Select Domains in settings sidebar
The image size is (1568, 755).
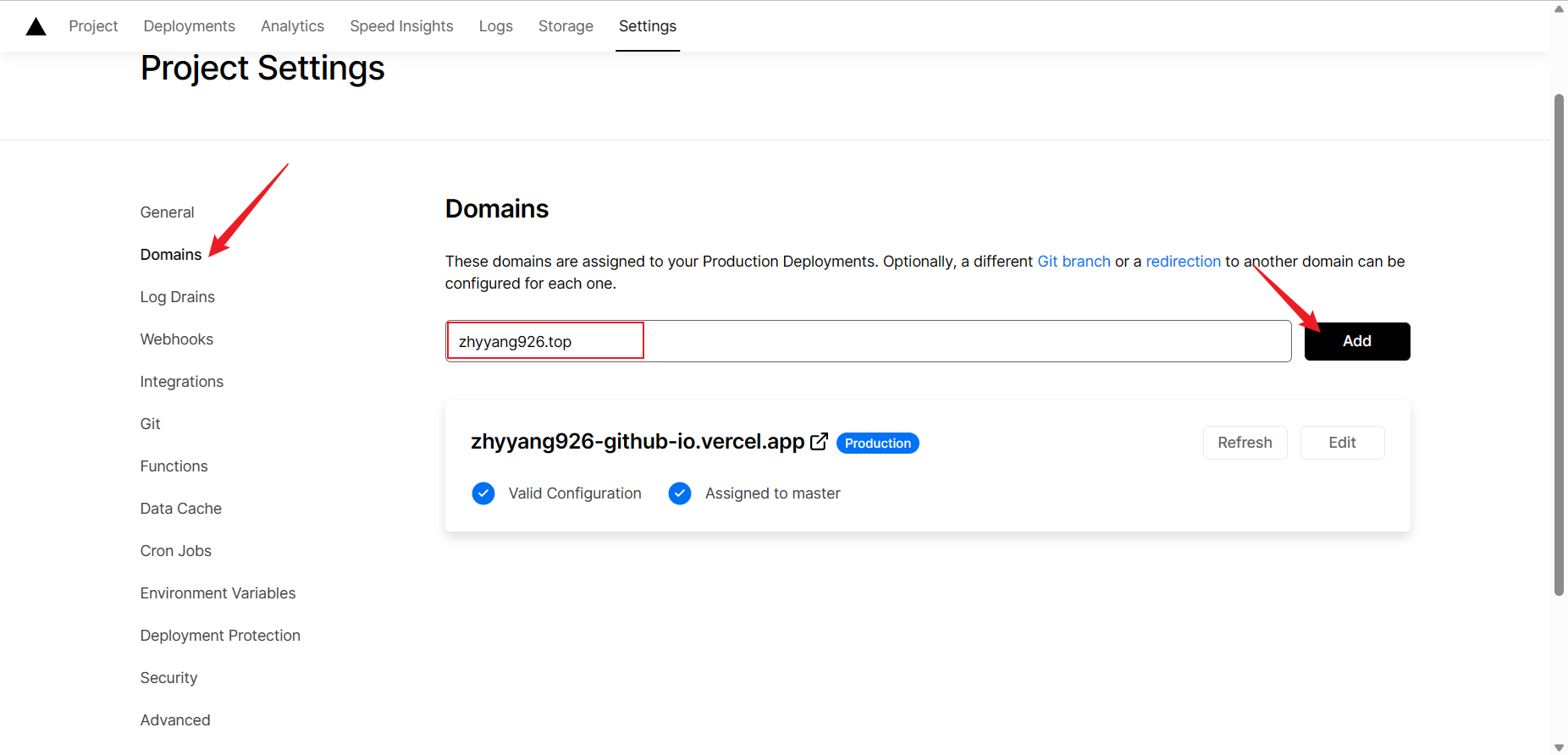(171, 255)
